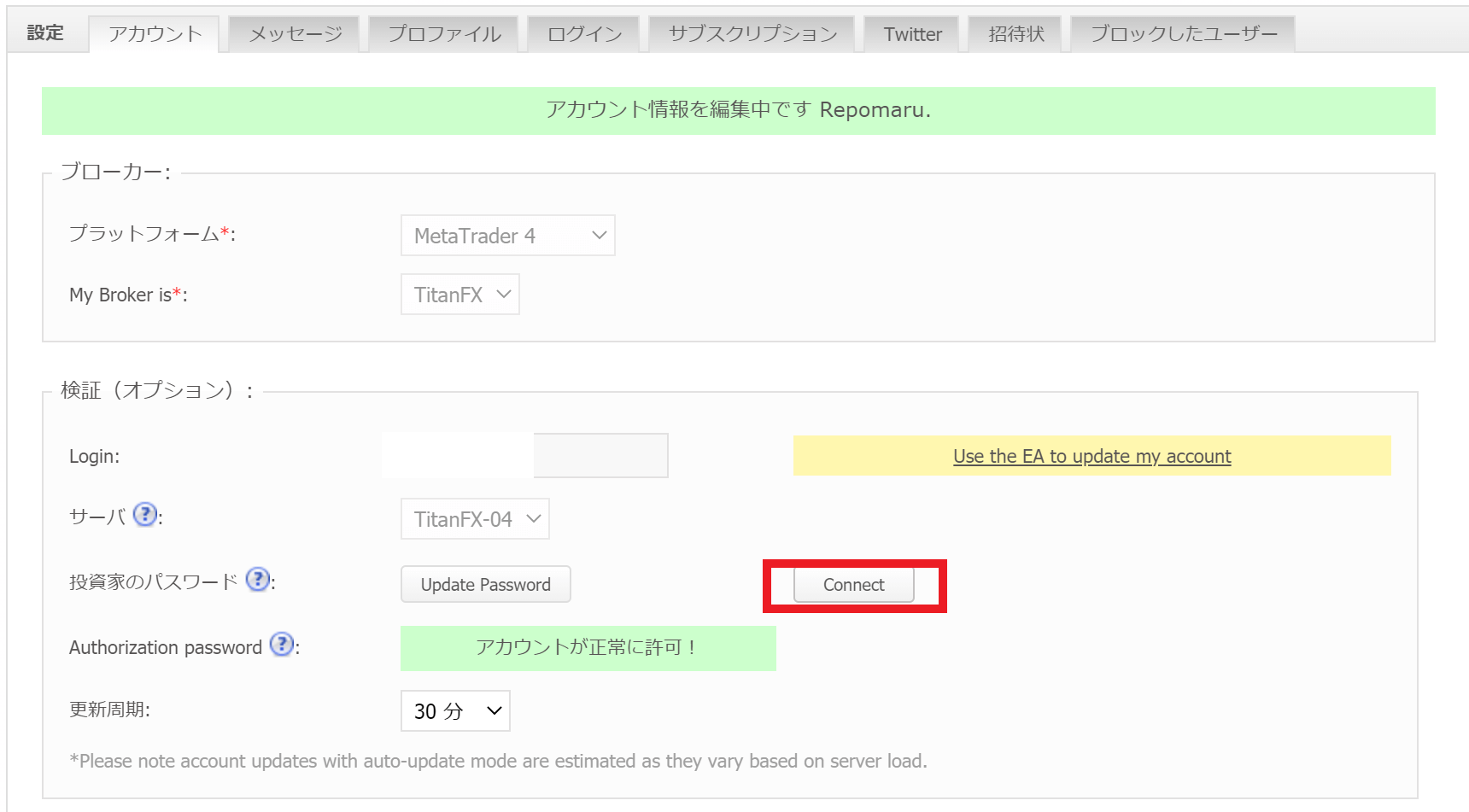Click the 設定 heading label
This screenshot has width=1469, height=812.
(x=45, y=32)
